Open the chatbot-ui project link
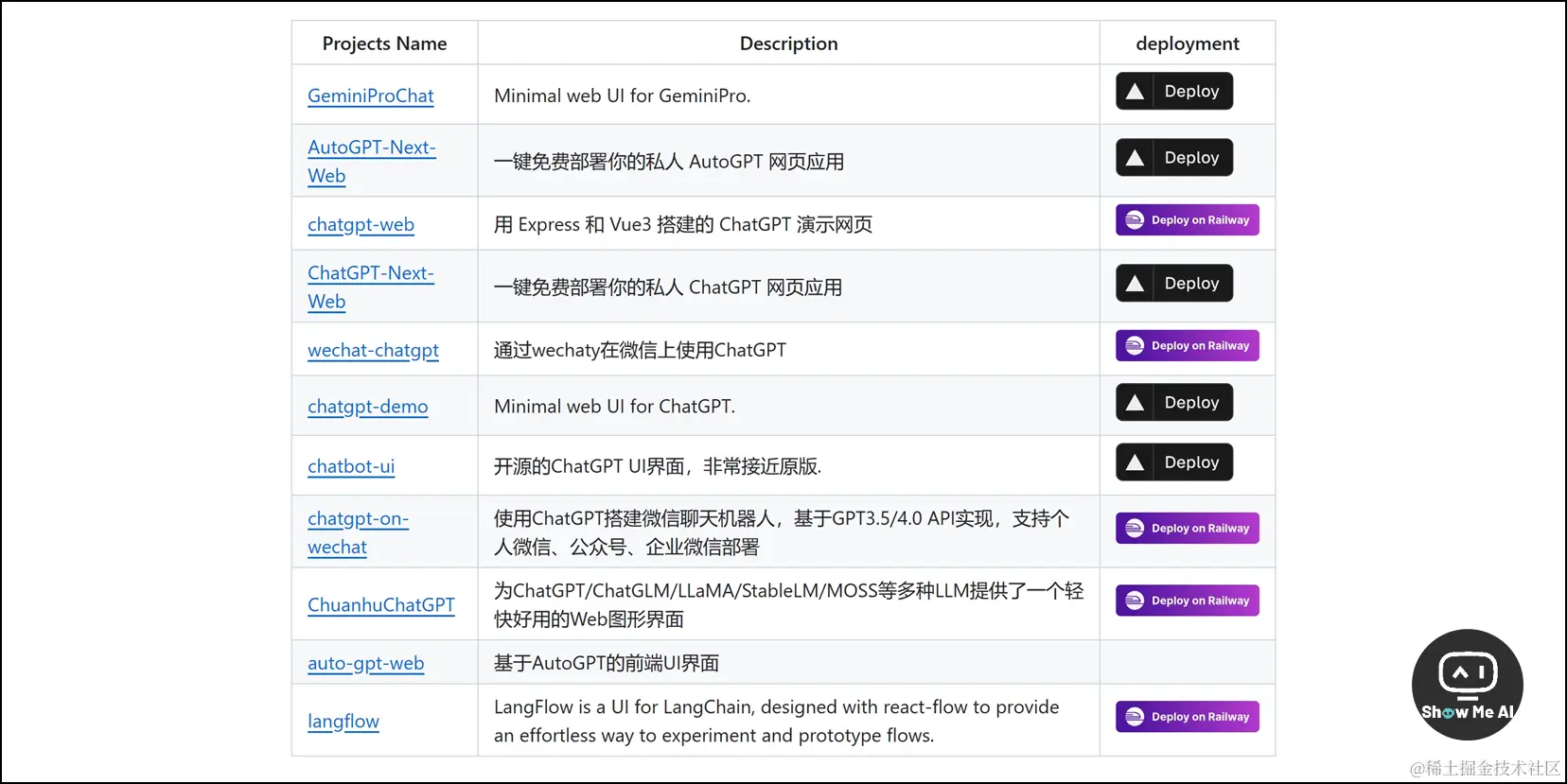Image resolution: width=1567 pixels, height=784 pixels. pos(351,465)
